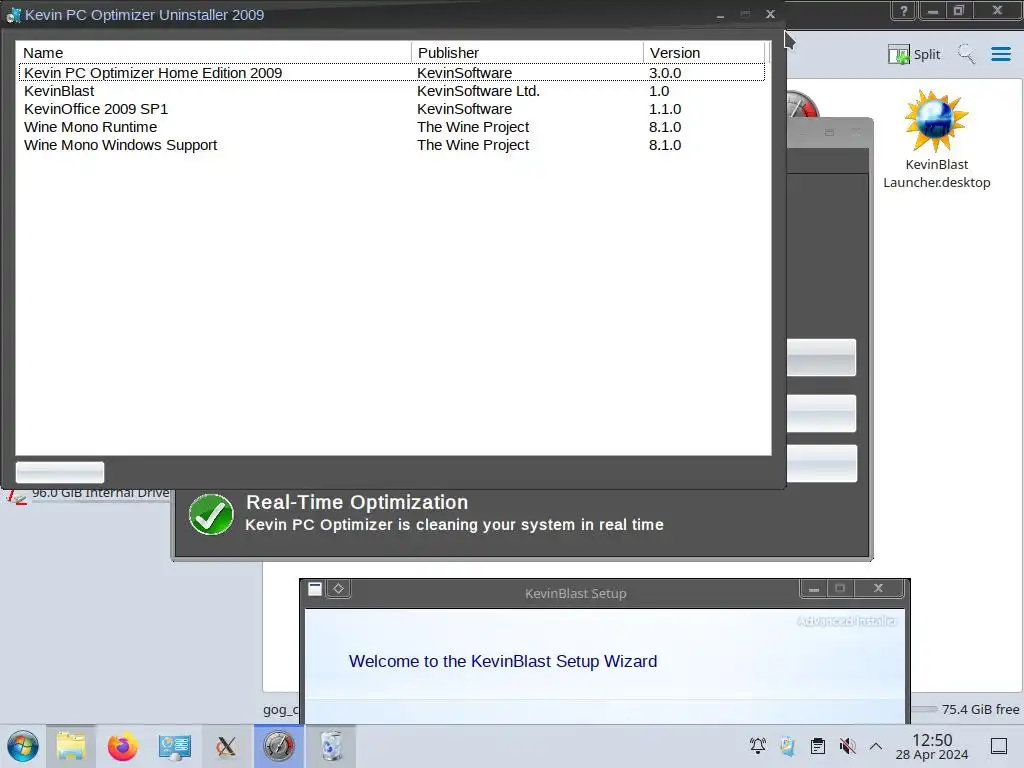Viewport: 1024px width, 768px height.
Task: Open the file manager hamburger menu
Action: 1000,54
